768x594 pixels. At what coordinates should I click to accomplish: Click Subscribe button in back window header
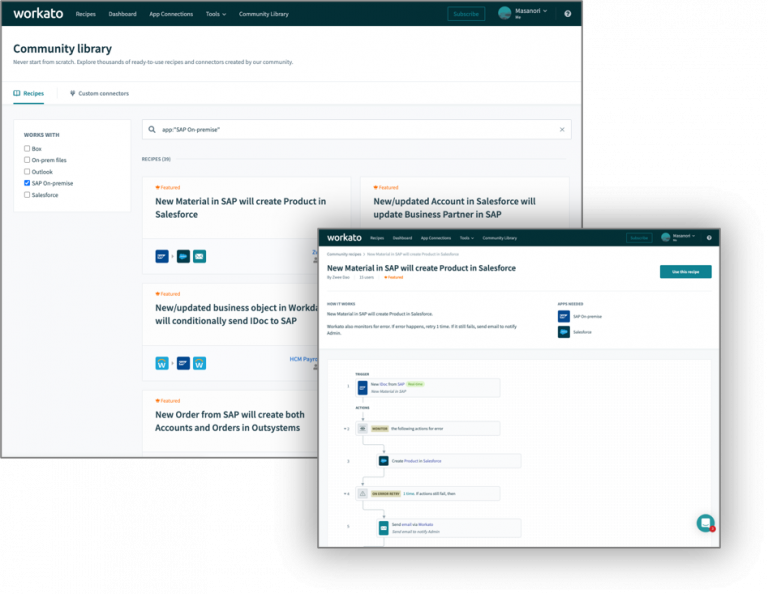click(x=466, y=14)
